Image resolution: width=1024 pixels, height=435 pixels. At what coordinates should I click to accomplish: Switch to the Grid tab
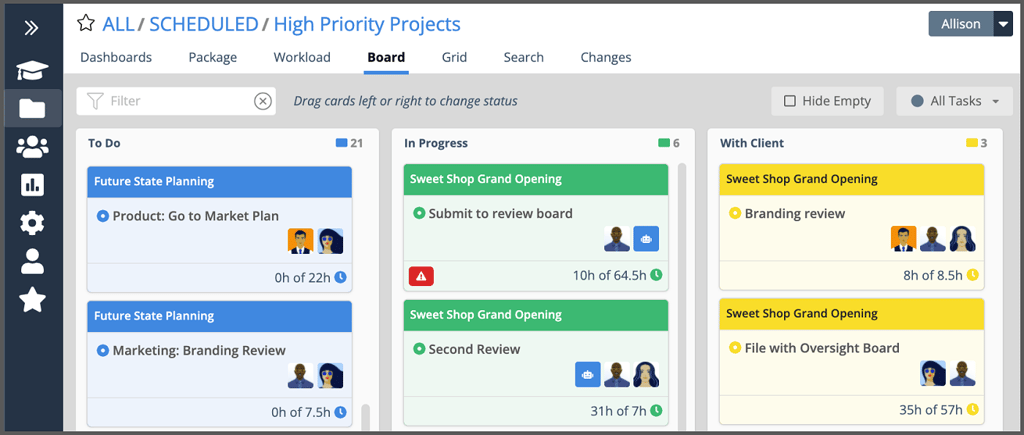pyautogui.click(x=455, y=57)
